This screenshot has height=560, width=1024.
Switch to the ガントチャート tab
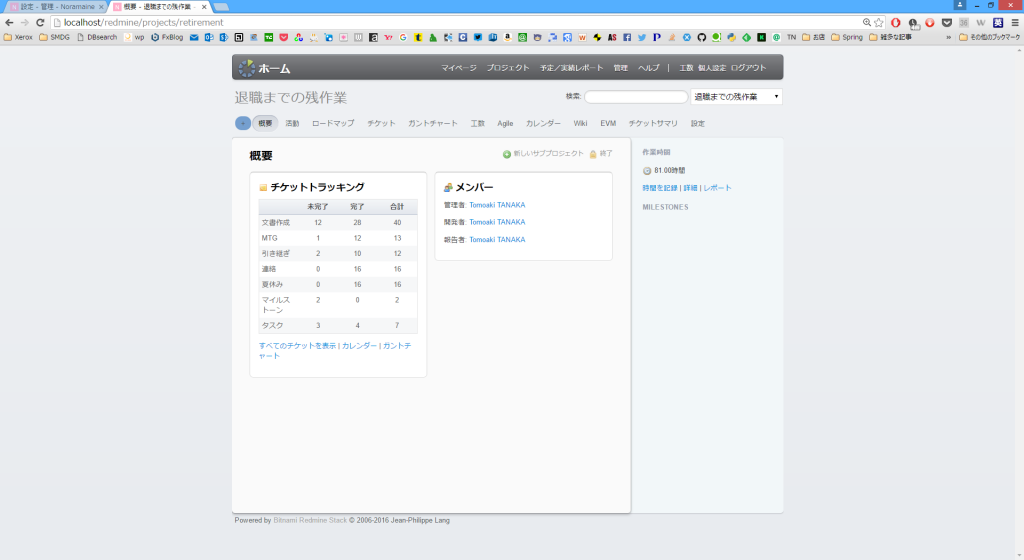(432, 123)
